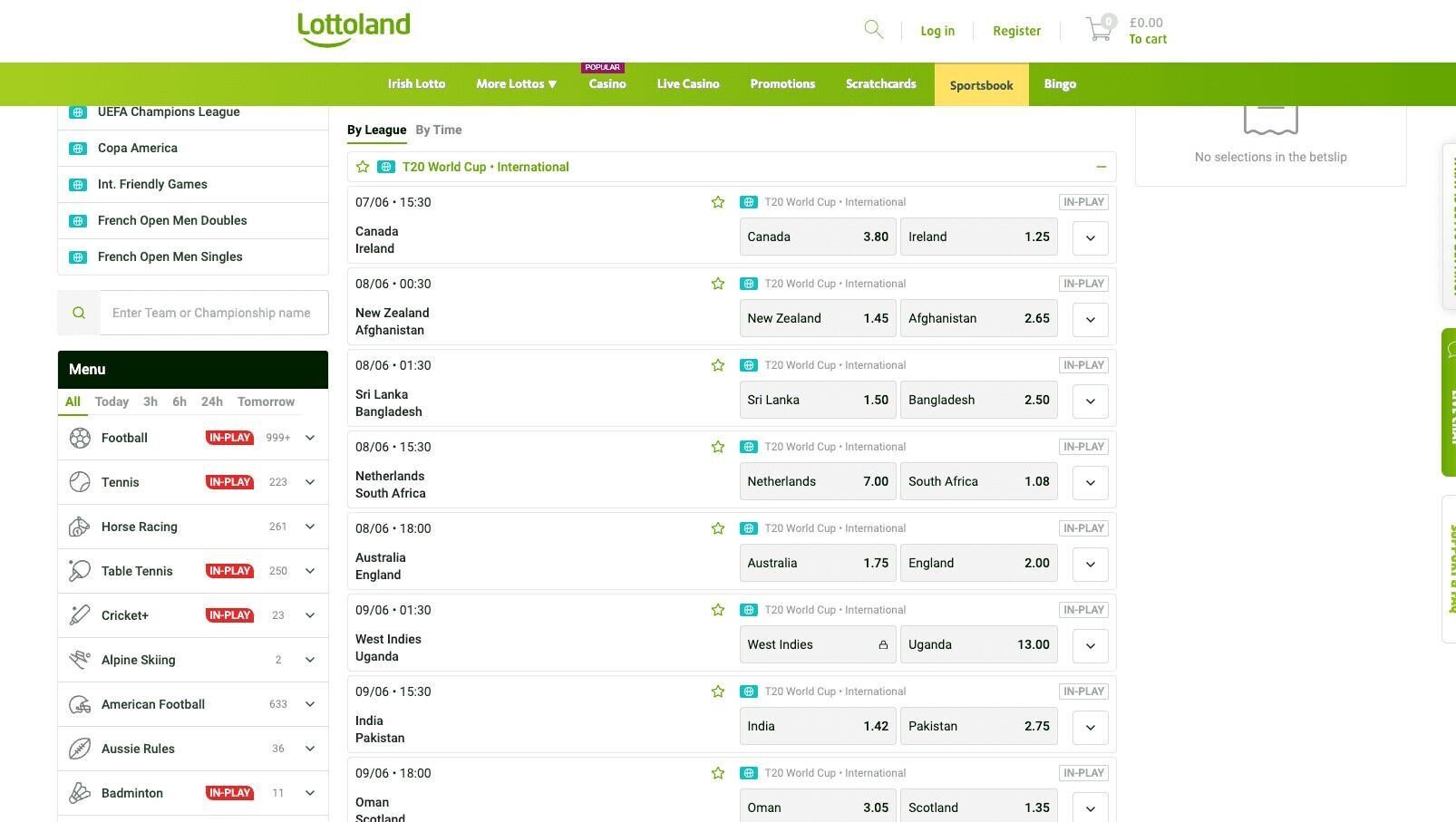Click the Lottoland logo
This screenshot has height=822, width=1456.
tap(354, 29)
